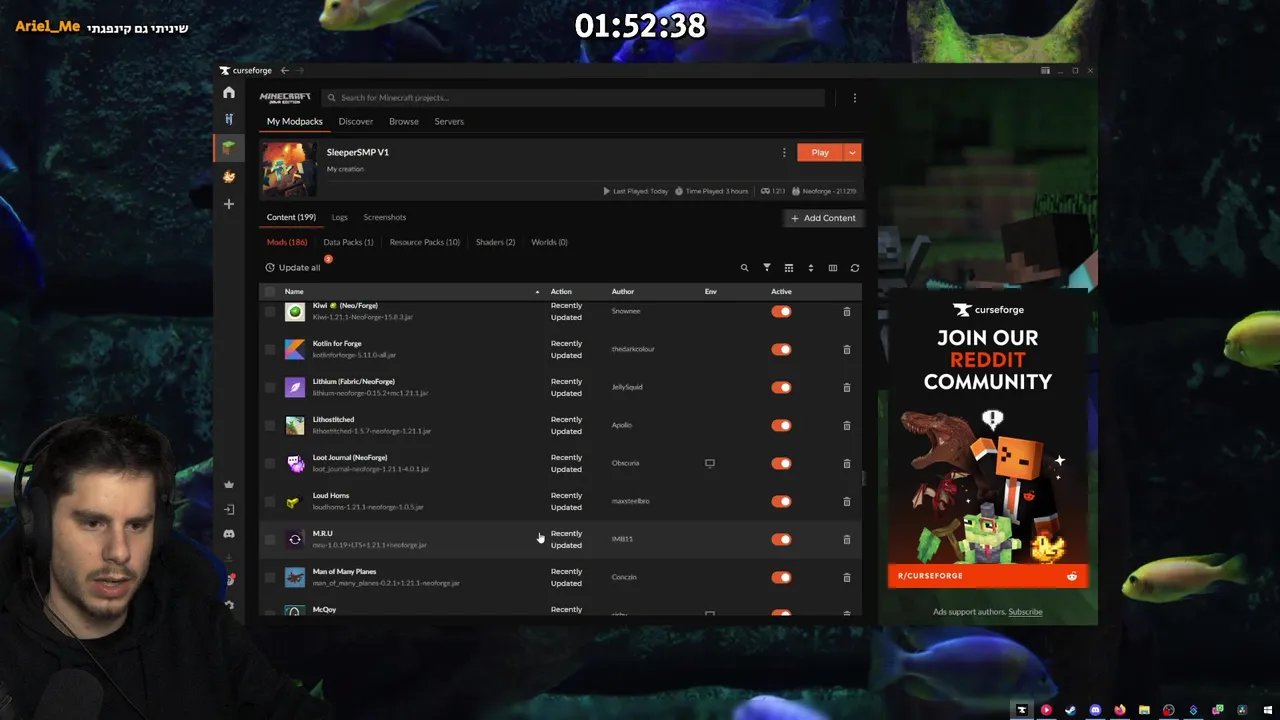The height and width of the screenshot is (720, 1280).
Task: Click the columns layout icon
Action: pyautogui.click(x=833, y=268)
